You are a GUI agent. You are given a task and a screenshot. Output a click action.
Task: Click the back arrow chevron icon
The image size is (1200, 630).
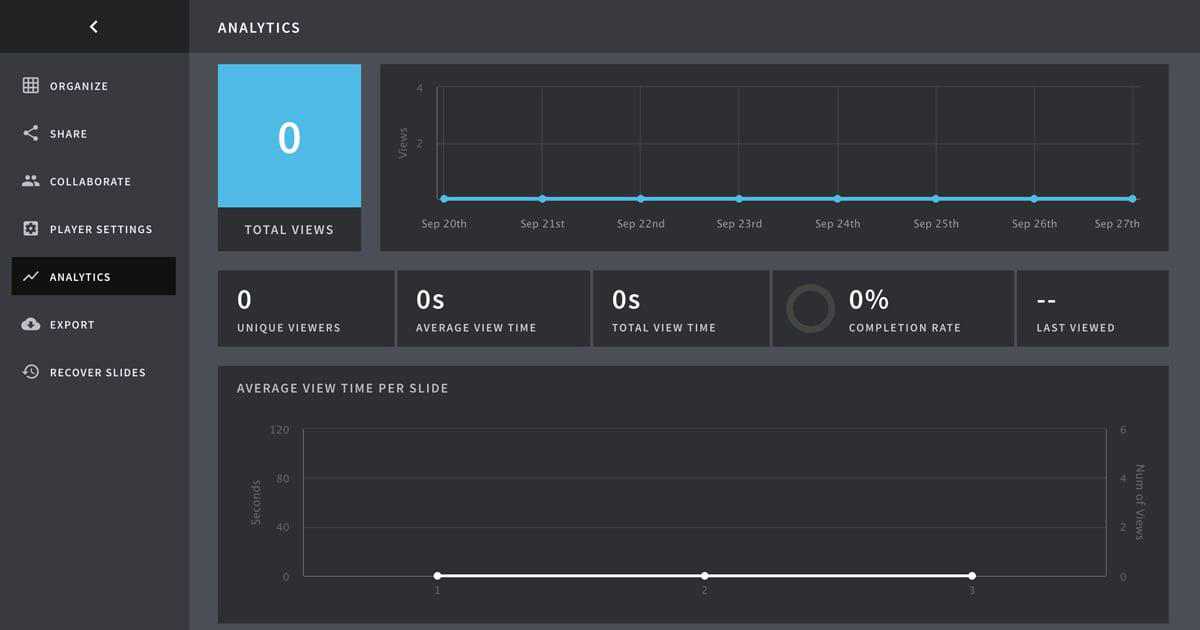(x=94, y=27)
